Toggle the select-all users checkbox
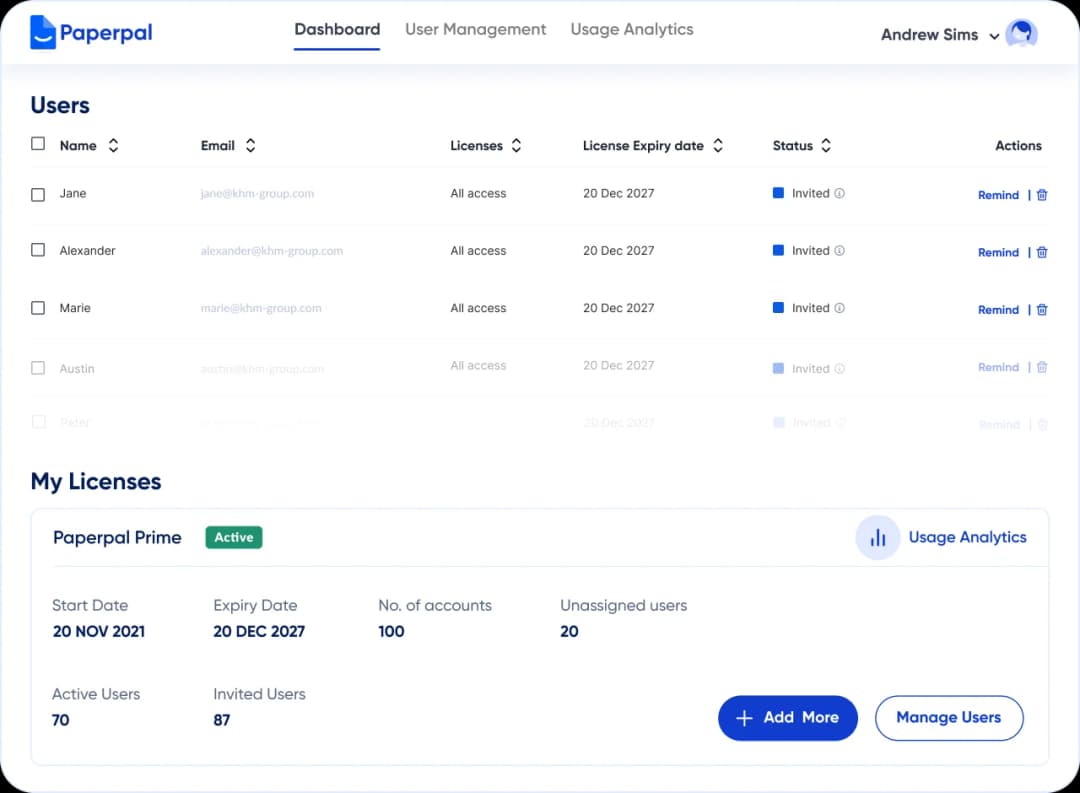1080x793 pixels. point(38,143)
